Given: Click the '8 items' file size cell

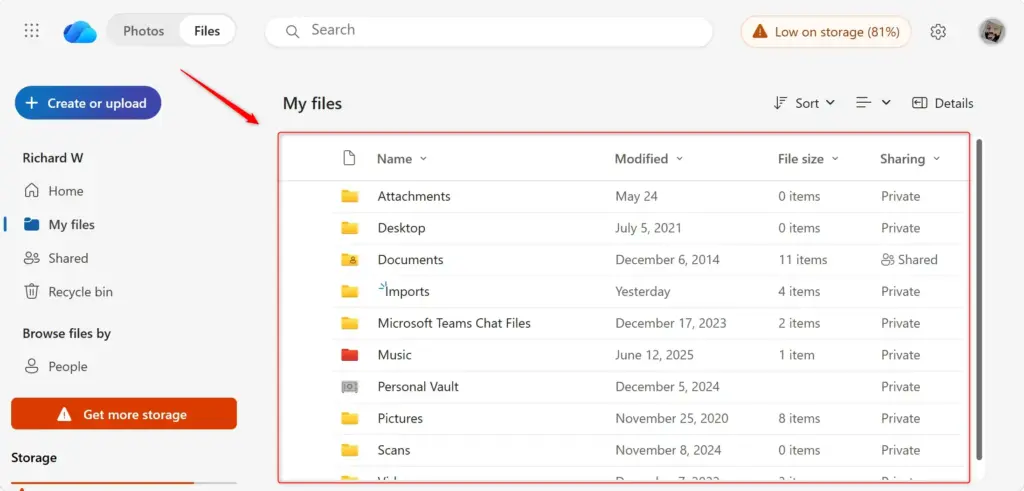Looking at the screenshot, I should (x=799, y=418).
